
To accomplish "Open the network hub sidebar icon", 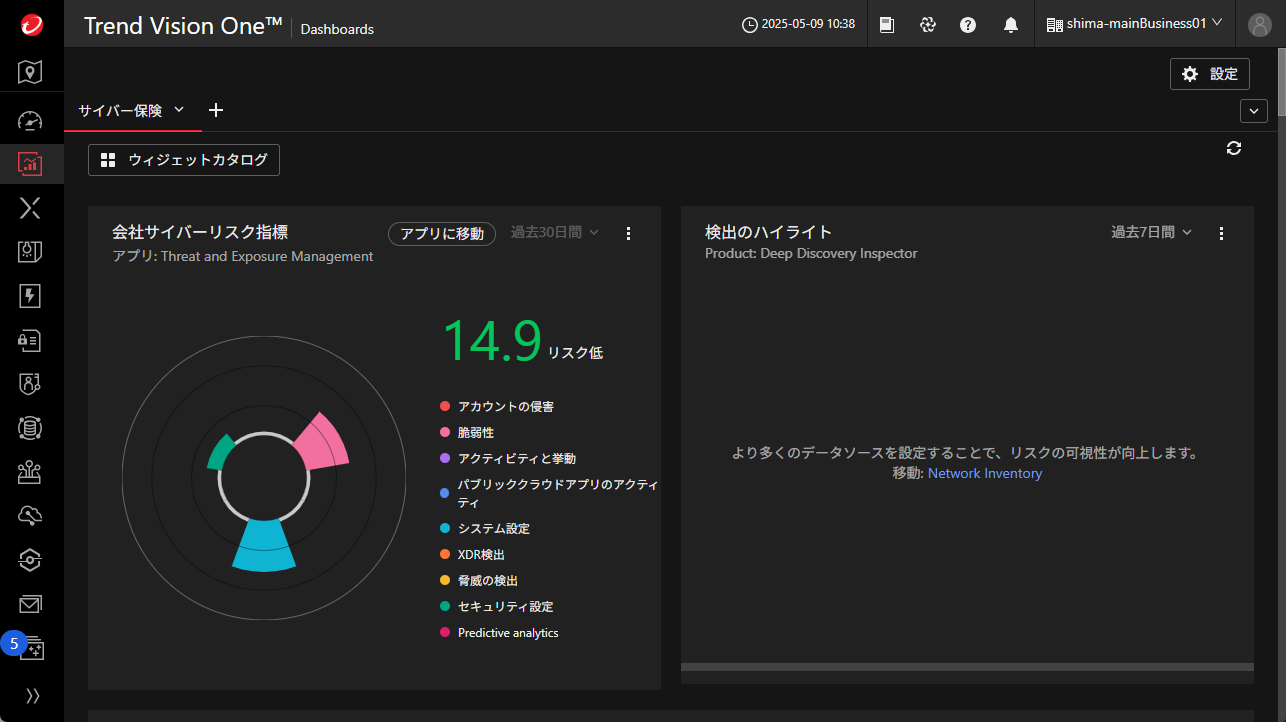I will 31,472.
